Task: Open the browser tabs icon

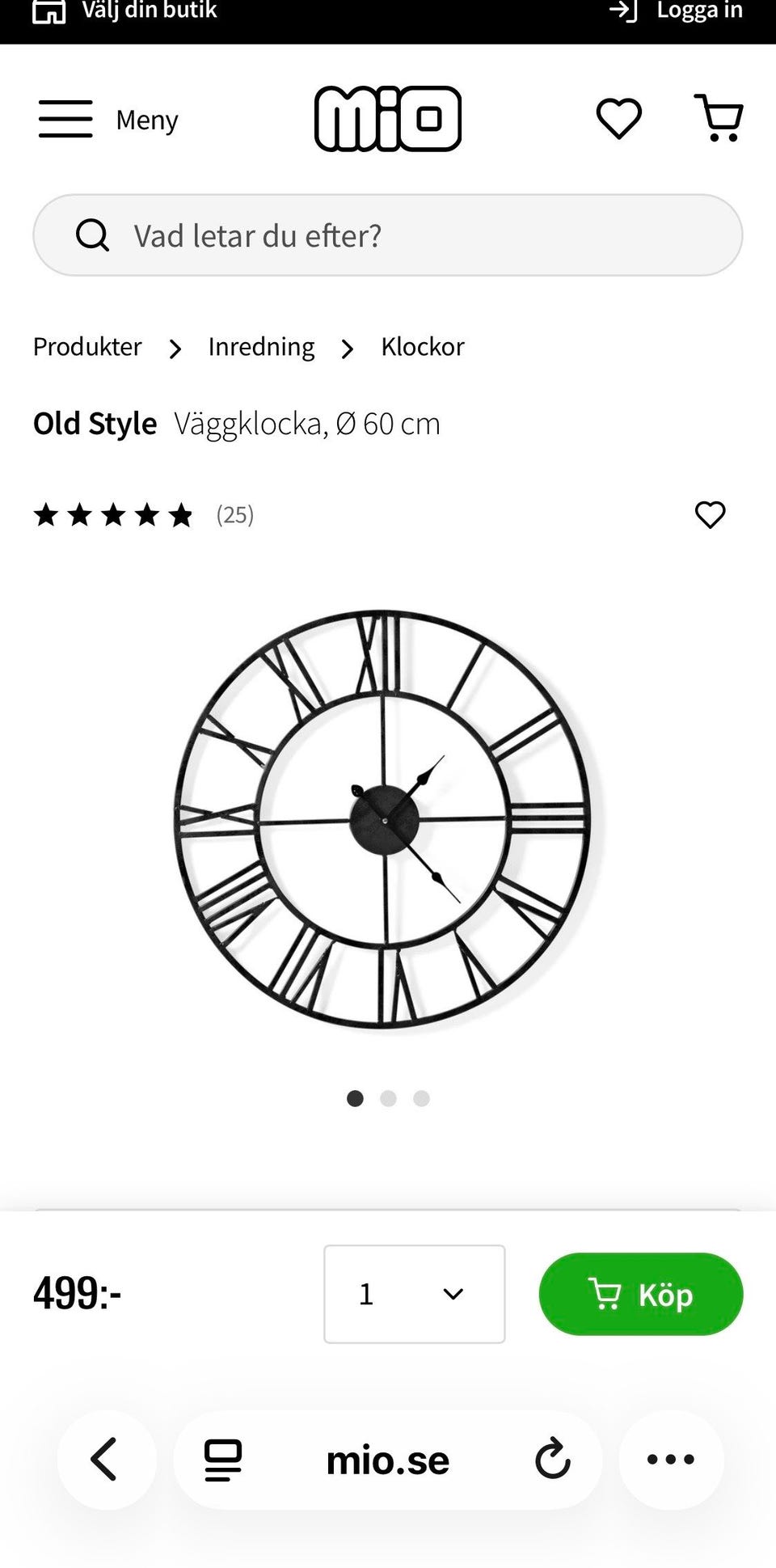Action: pos(223,1460)
